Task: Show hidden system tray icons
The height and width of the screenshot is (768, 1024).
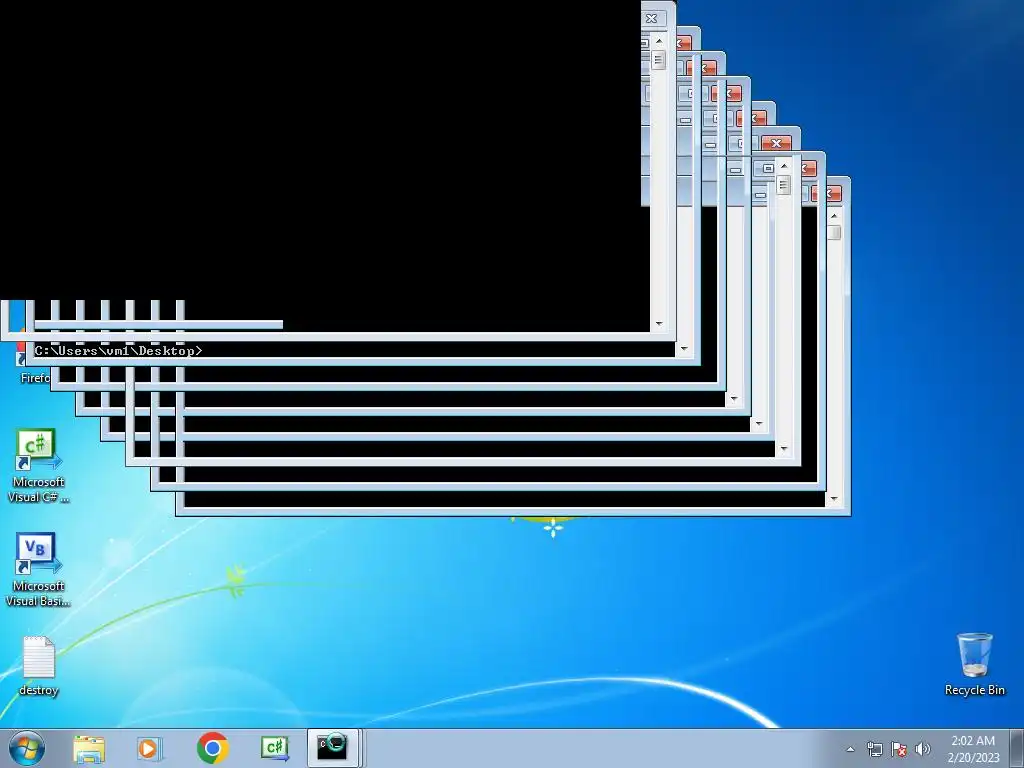Action: [x=850, y=749]
